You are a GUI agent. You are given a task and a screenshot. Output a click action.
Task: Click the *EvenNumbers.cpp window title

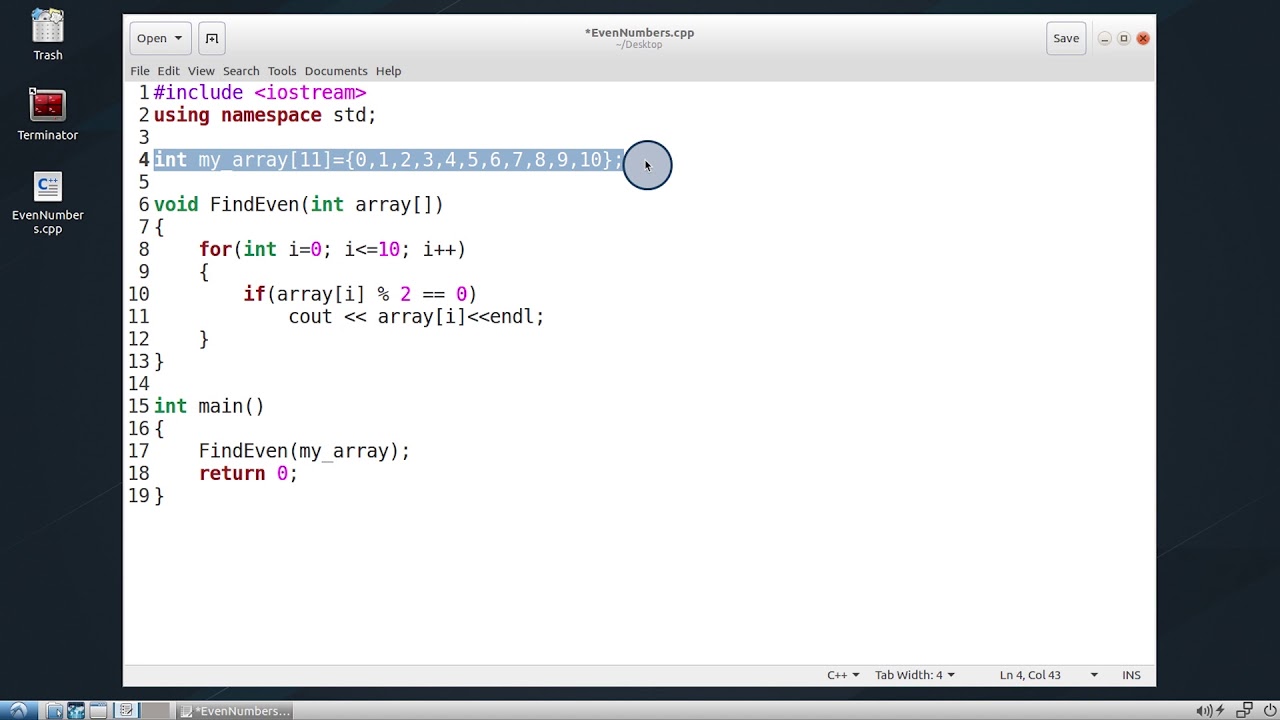639,33
